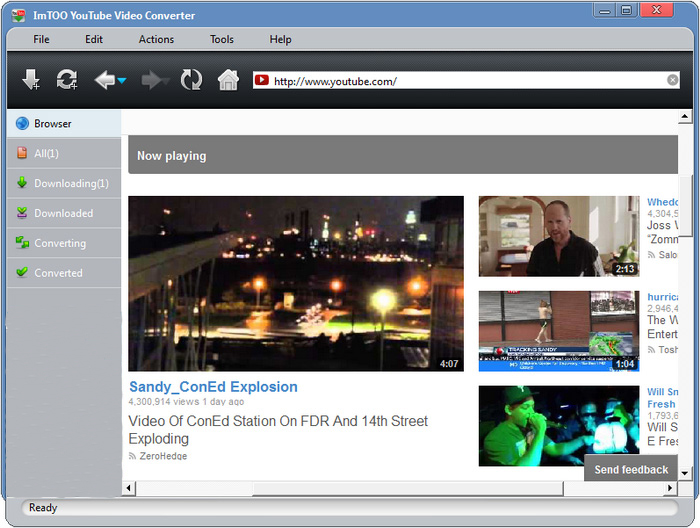The width and height of the screenshot is (700, 528).
Task: Click the Sandy explosion video thumbnail
Action: coord(296,283)
